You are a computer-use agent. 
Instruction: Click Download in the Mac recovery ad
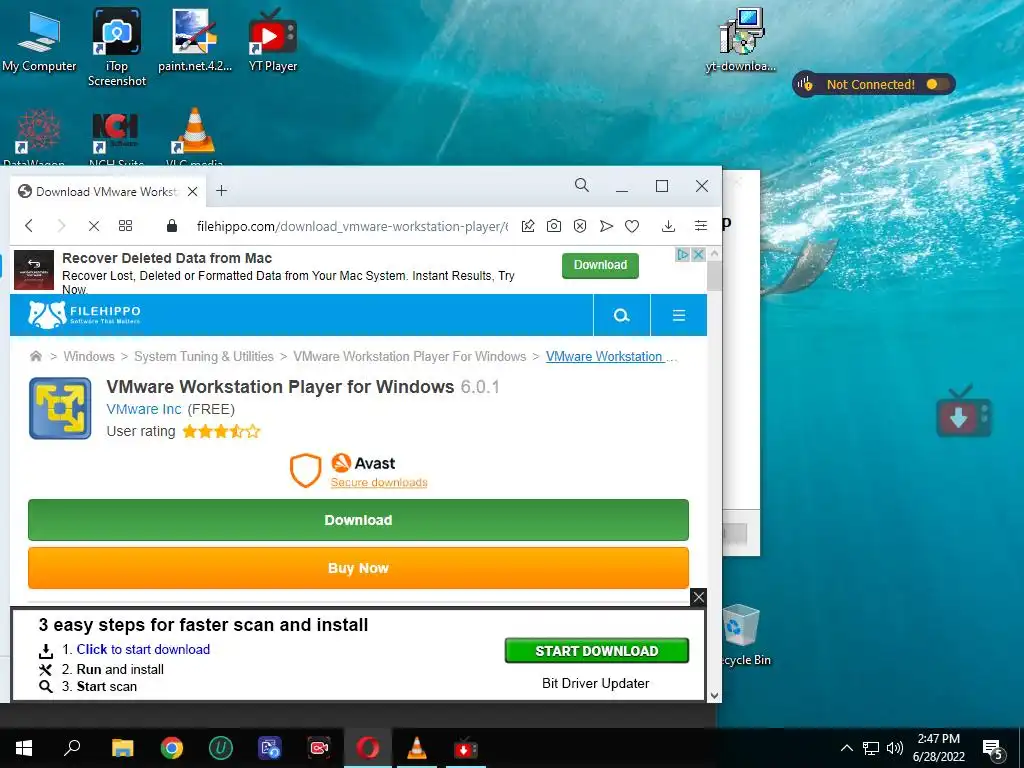(x=600, y=265)
